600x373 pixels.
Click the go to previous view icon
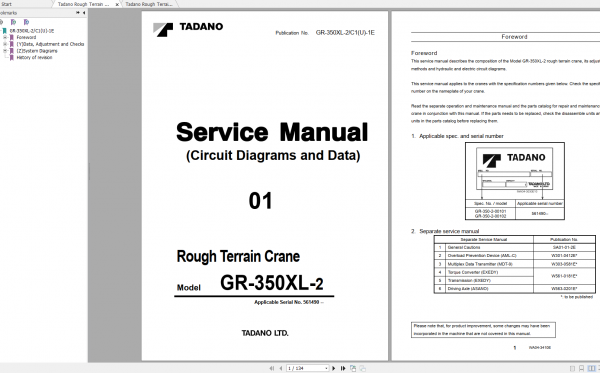(353, 368)
